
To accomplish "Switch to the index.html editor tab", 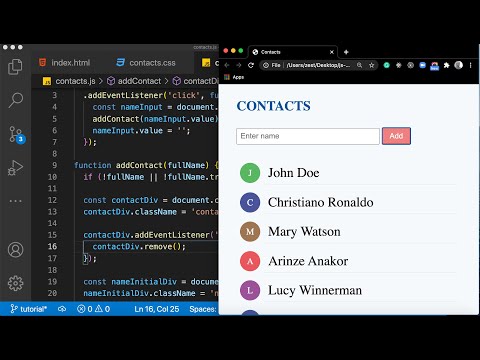I will (65, 63).
